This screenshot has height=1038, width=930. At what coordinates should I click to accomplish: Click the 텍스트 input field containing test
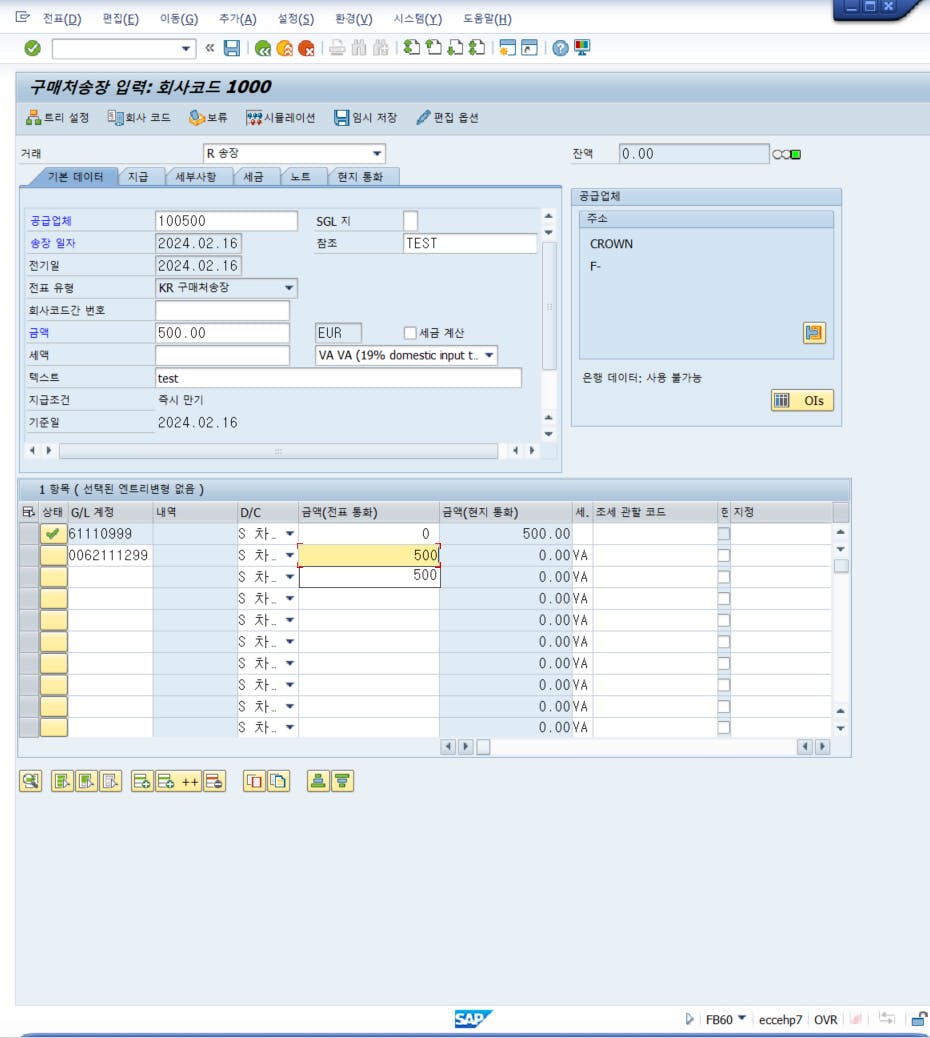pyautogui.click(x=338, y=378)
